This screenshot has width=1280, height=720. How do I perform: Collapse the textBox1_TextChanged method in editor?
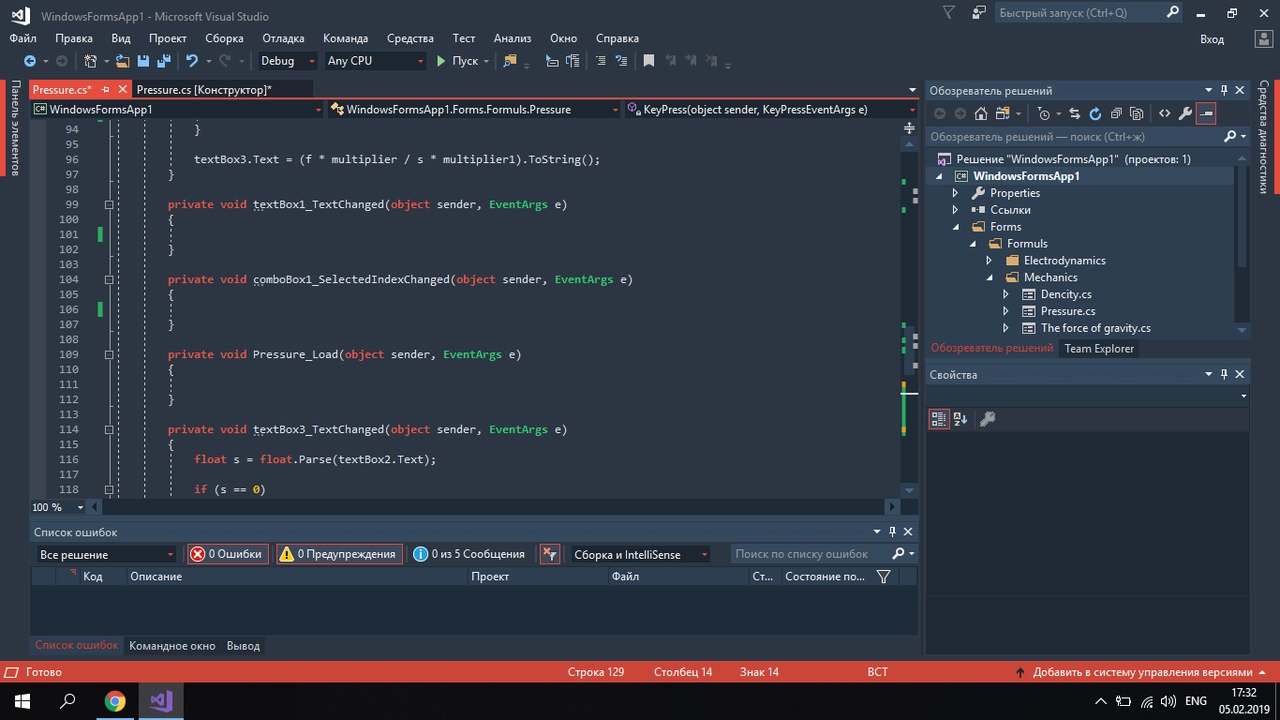[x=109, y=204]
